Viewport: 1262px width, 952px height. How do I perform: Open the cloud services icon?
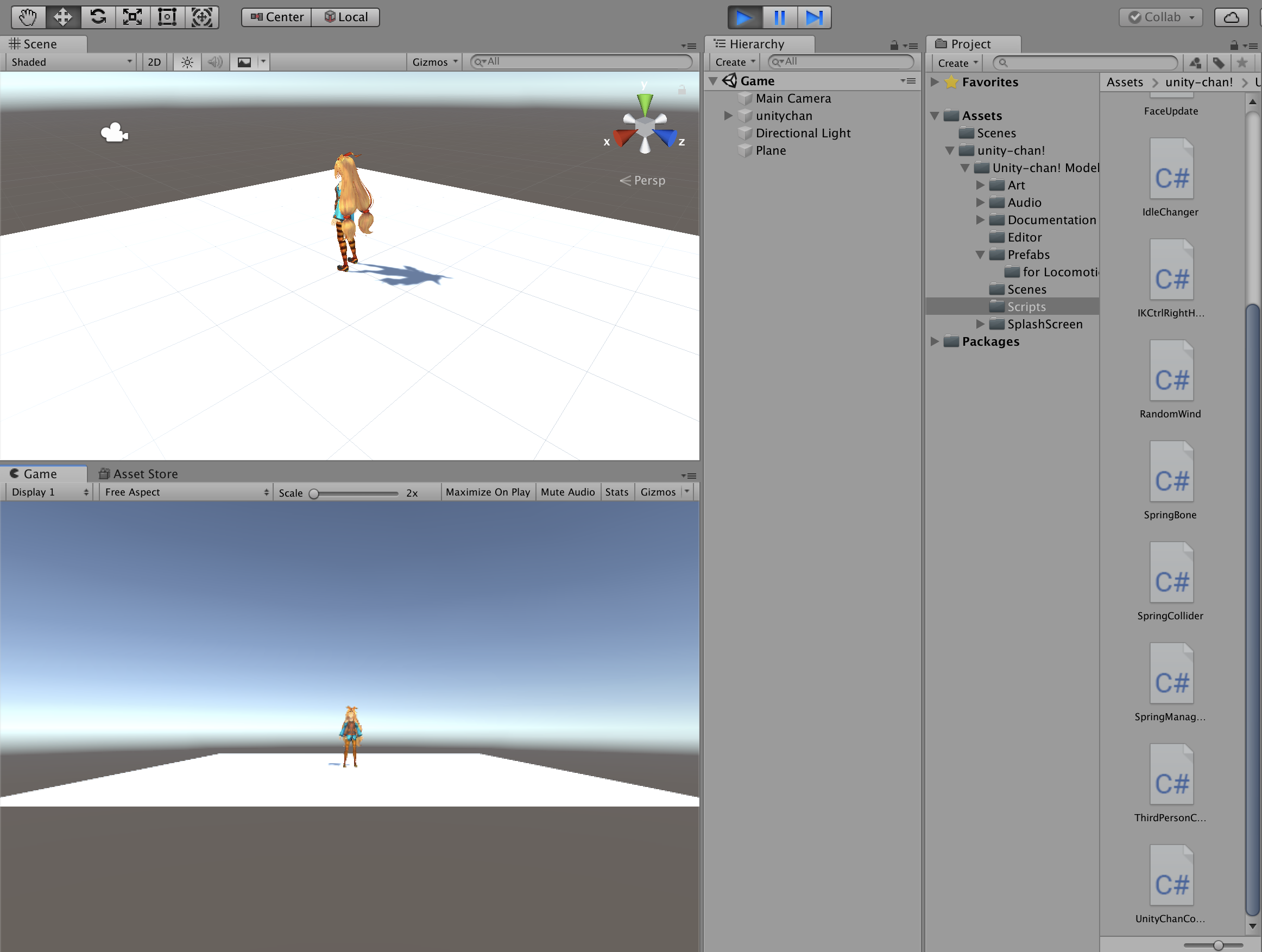click(1231, 17)
